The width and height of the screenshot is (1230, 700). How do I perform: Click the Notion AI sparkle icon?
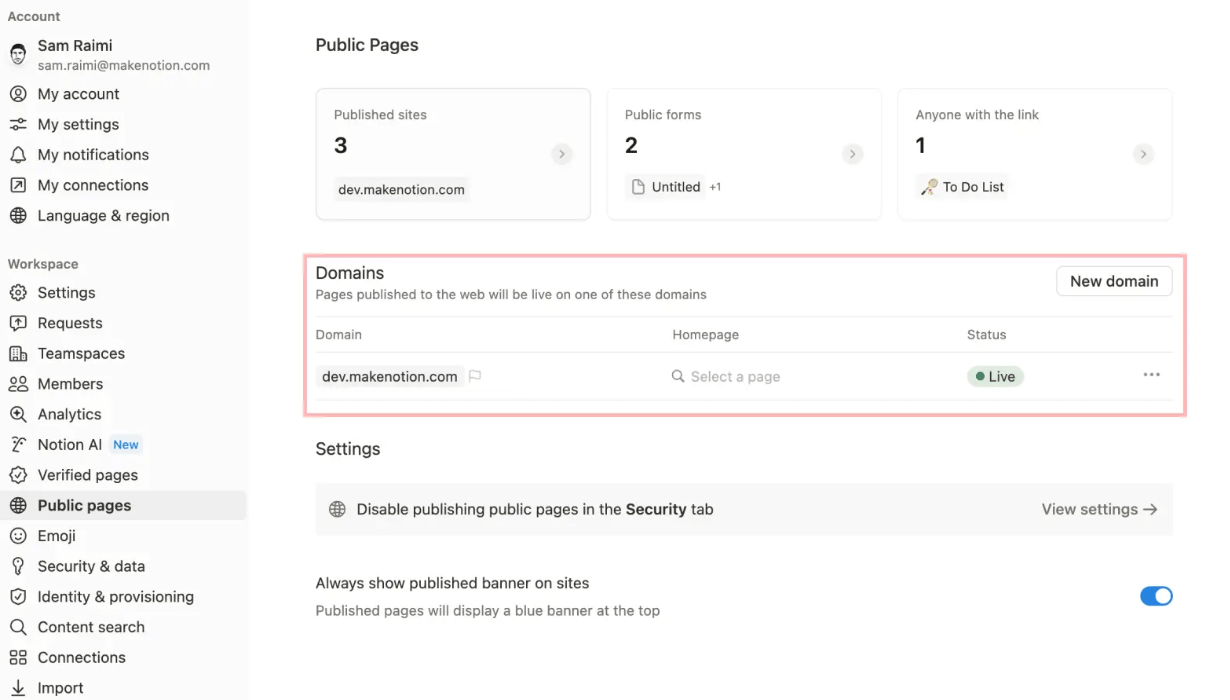pos(18,445)
